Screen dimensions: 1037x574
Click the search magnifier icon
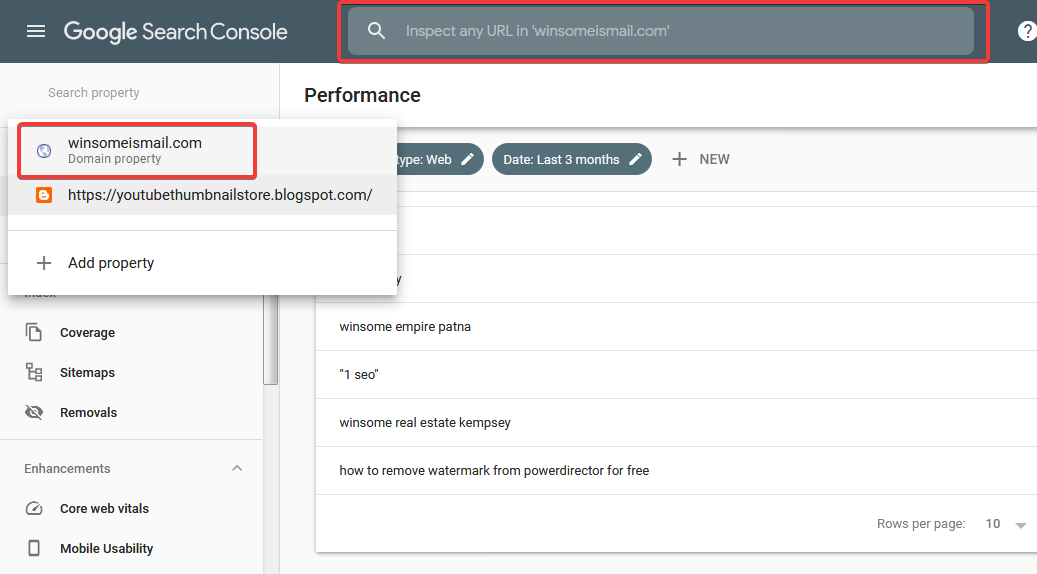377,31
